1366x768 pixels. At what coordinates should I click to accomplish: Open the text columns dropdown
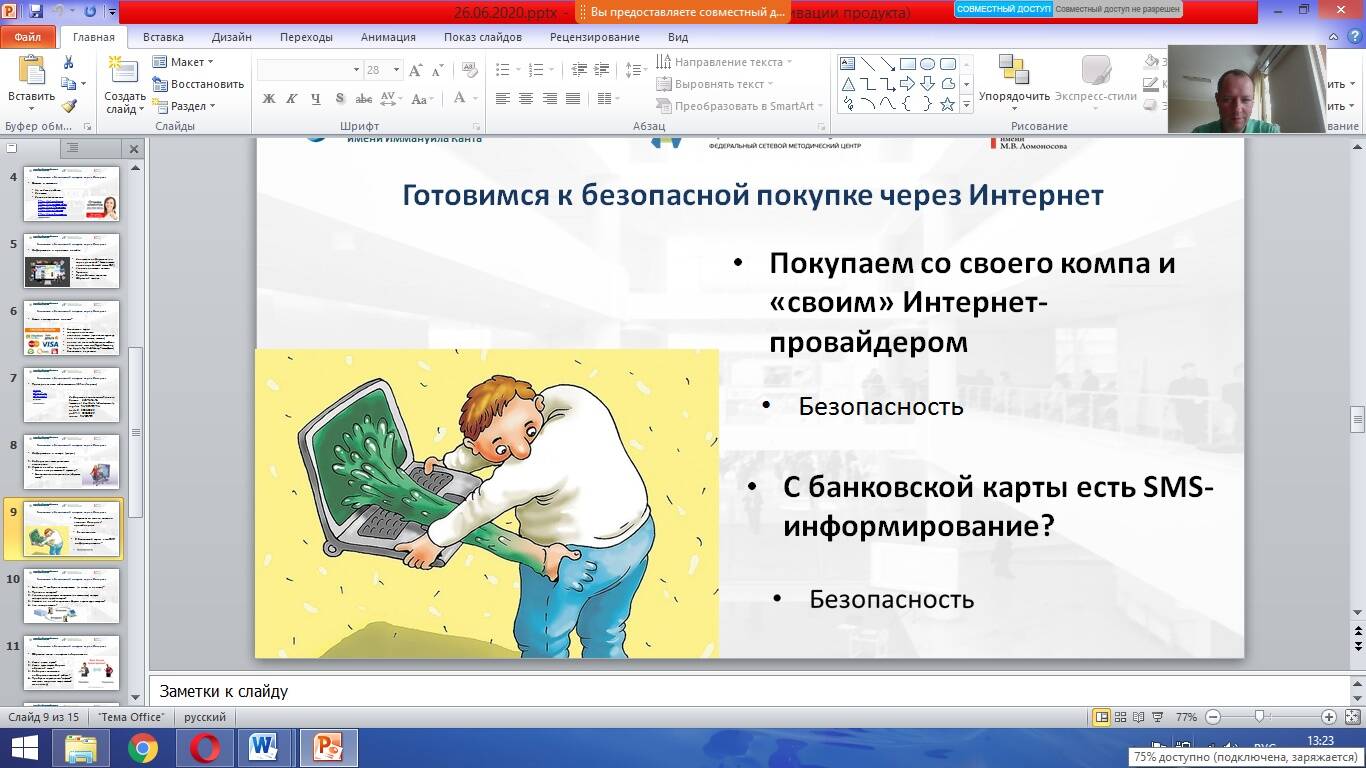(x=606, y=98)
